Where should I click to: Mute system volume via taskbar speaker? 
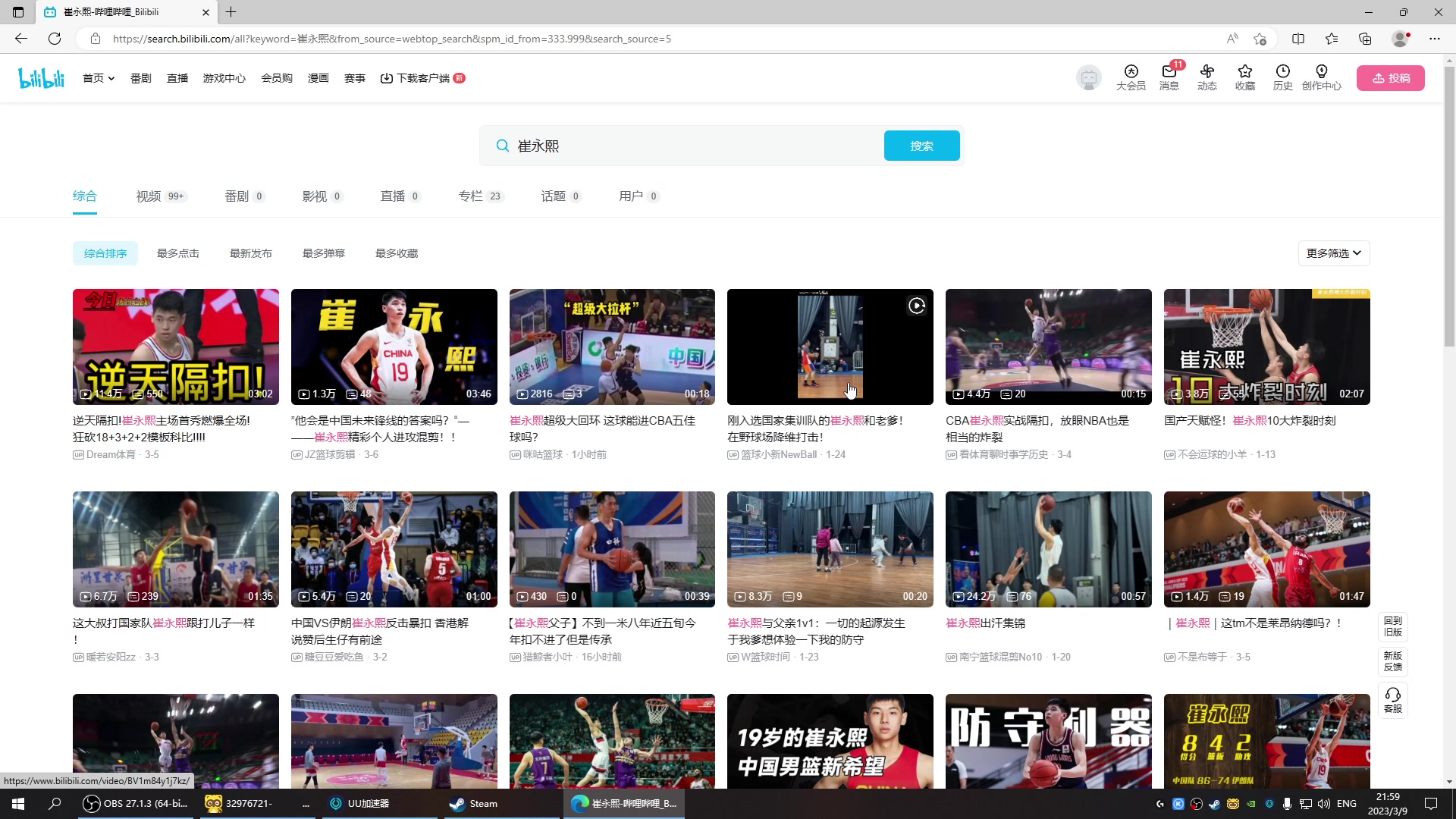click(x=1324, y=803)
